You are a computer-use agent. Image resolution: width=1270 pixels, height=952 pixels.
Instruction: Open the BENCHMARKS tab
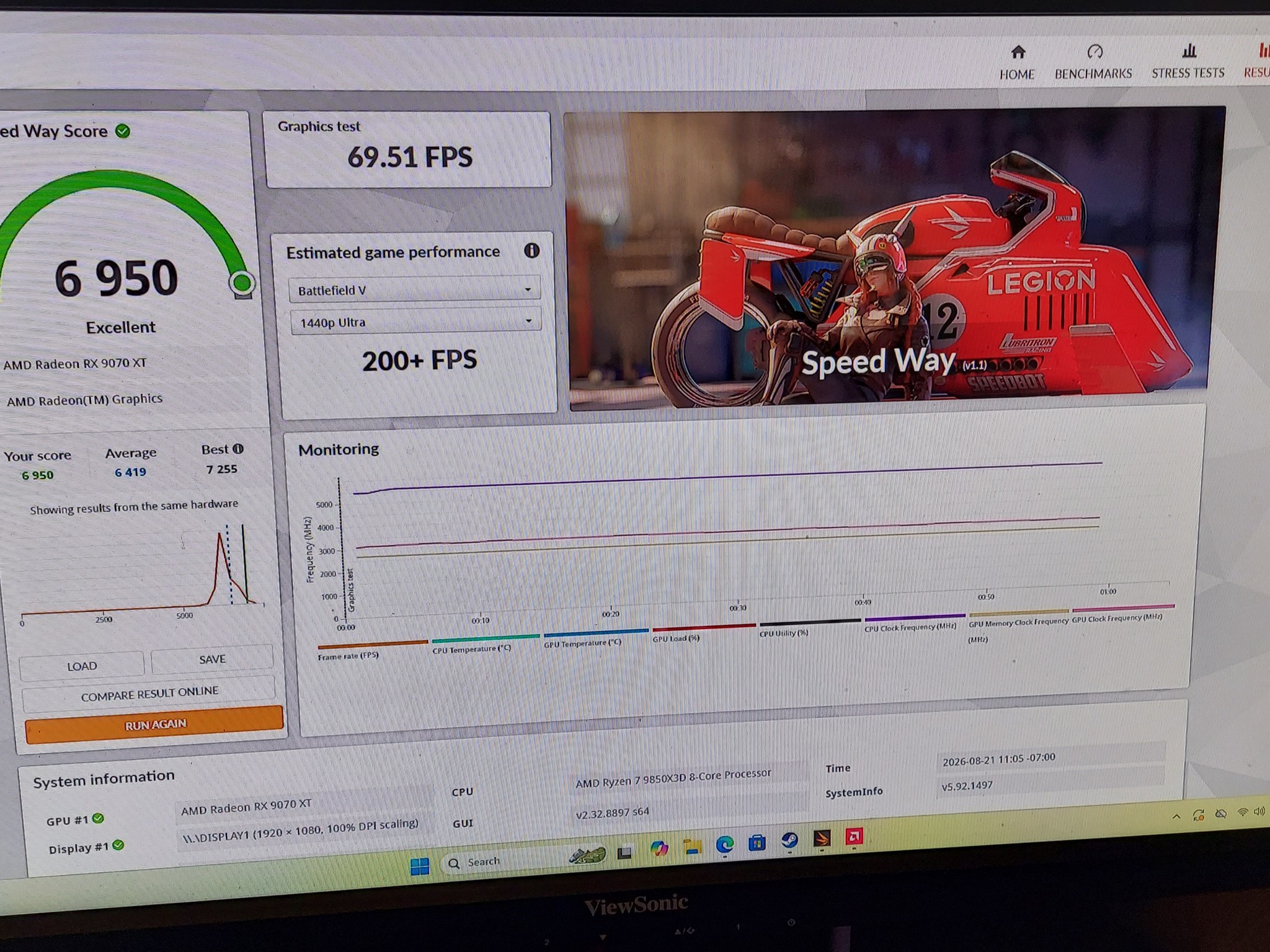[x=1093, y=62]
